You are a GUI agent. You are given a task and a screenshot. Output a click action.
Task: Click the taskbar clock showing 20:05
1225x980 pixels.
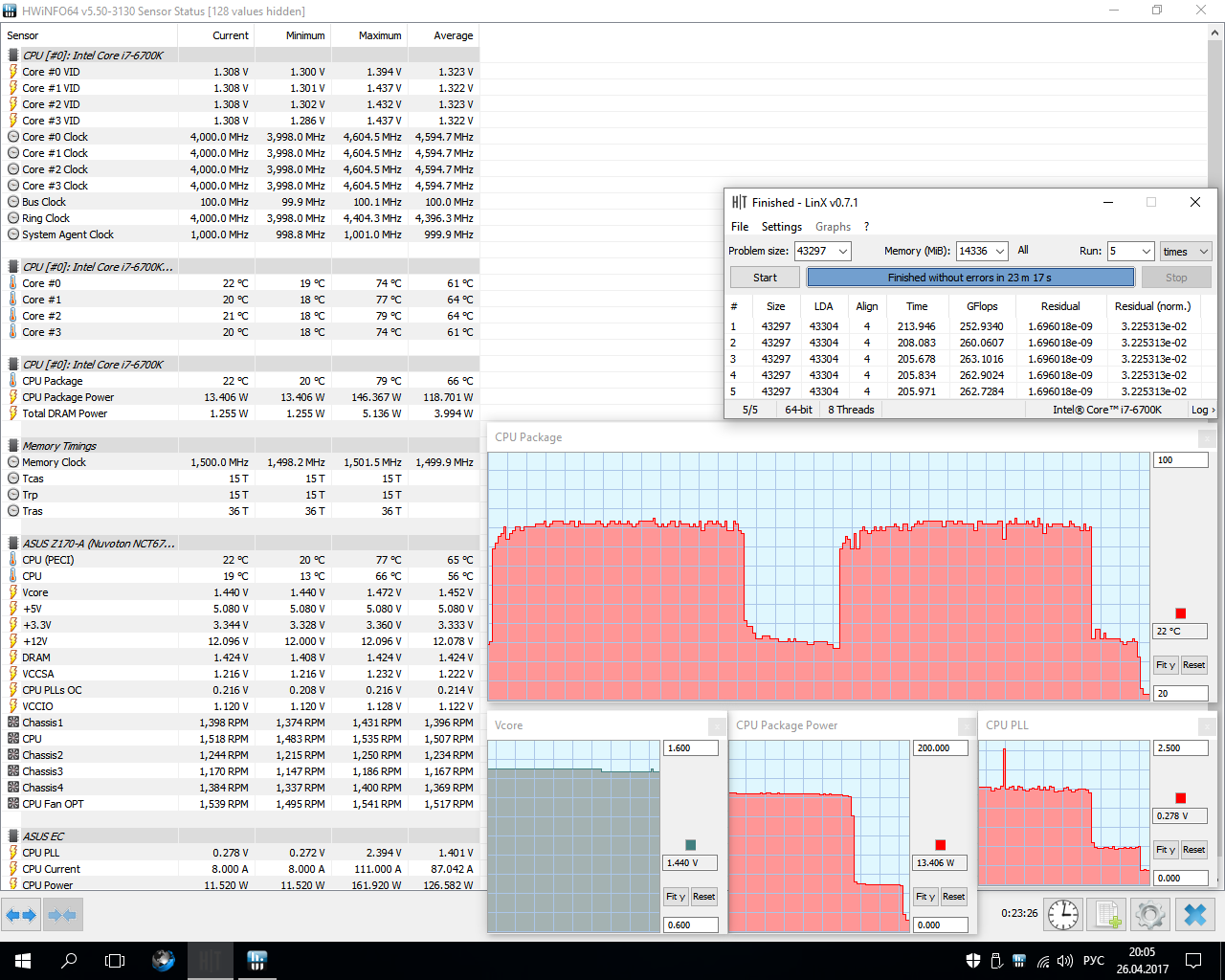[x=1142, y=961]
